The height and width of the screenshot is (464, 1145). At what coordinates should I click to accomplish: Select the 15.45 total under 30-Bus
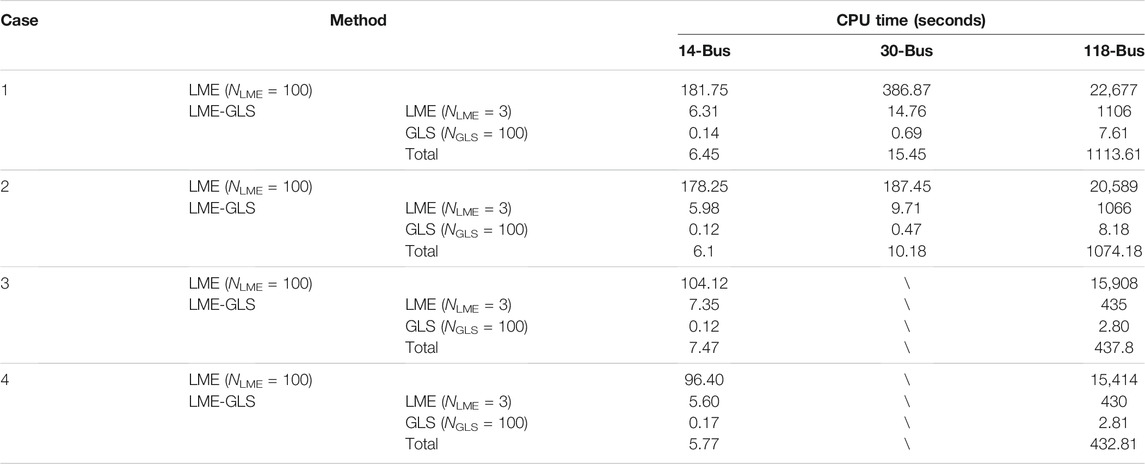click(x=907, y=154)
